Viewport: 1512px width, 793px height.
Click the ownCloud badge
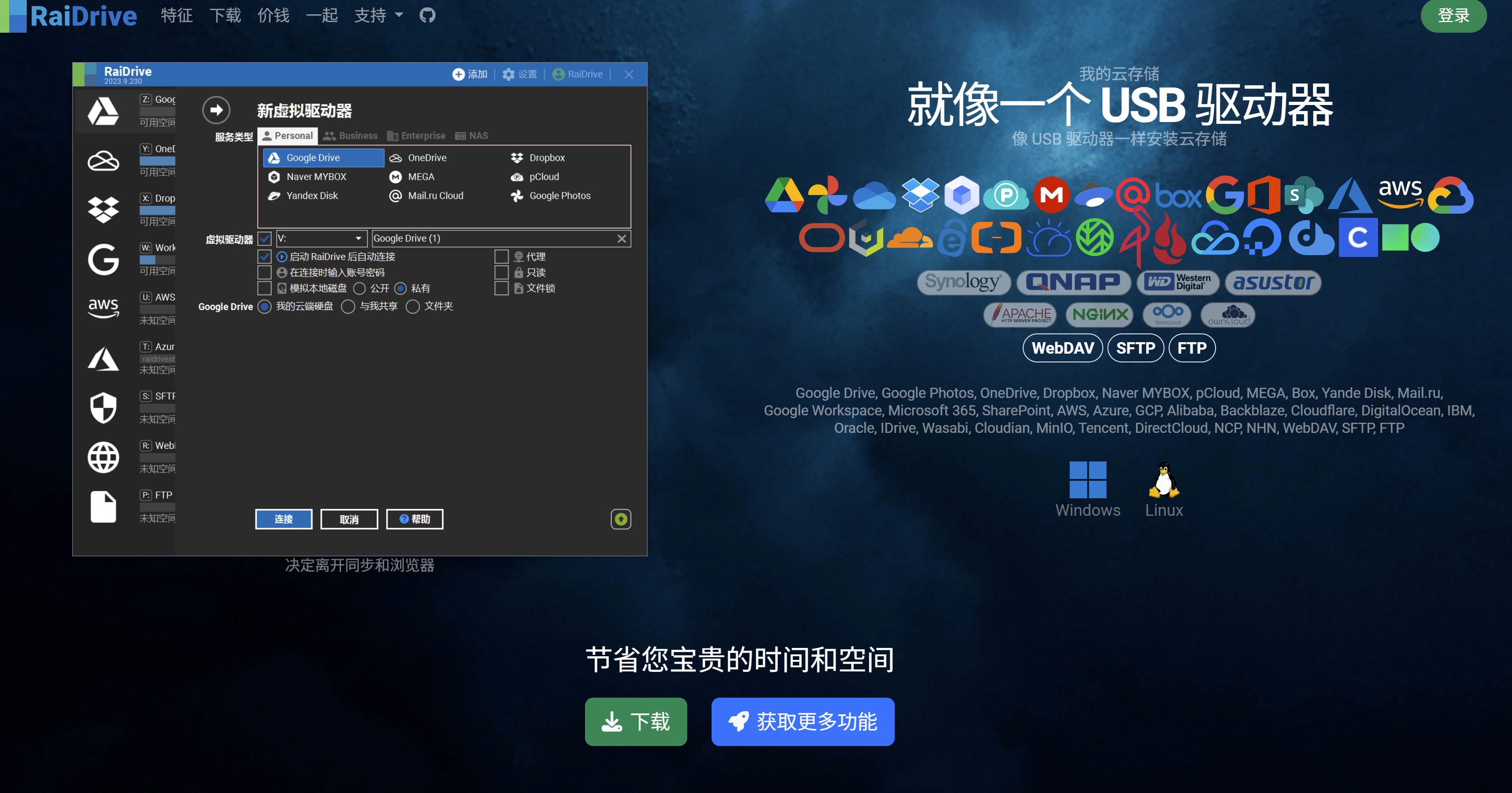click(1228, 315)
